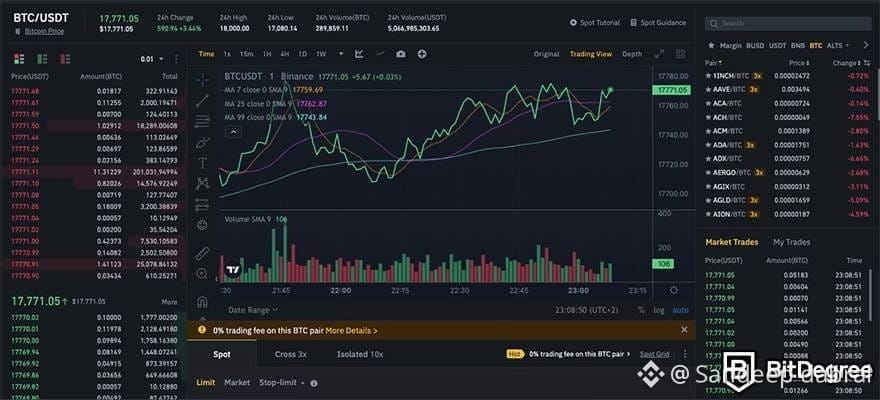880x400 pixels.
Task: Open the emoji icons tool
Action: click(203, 224)
